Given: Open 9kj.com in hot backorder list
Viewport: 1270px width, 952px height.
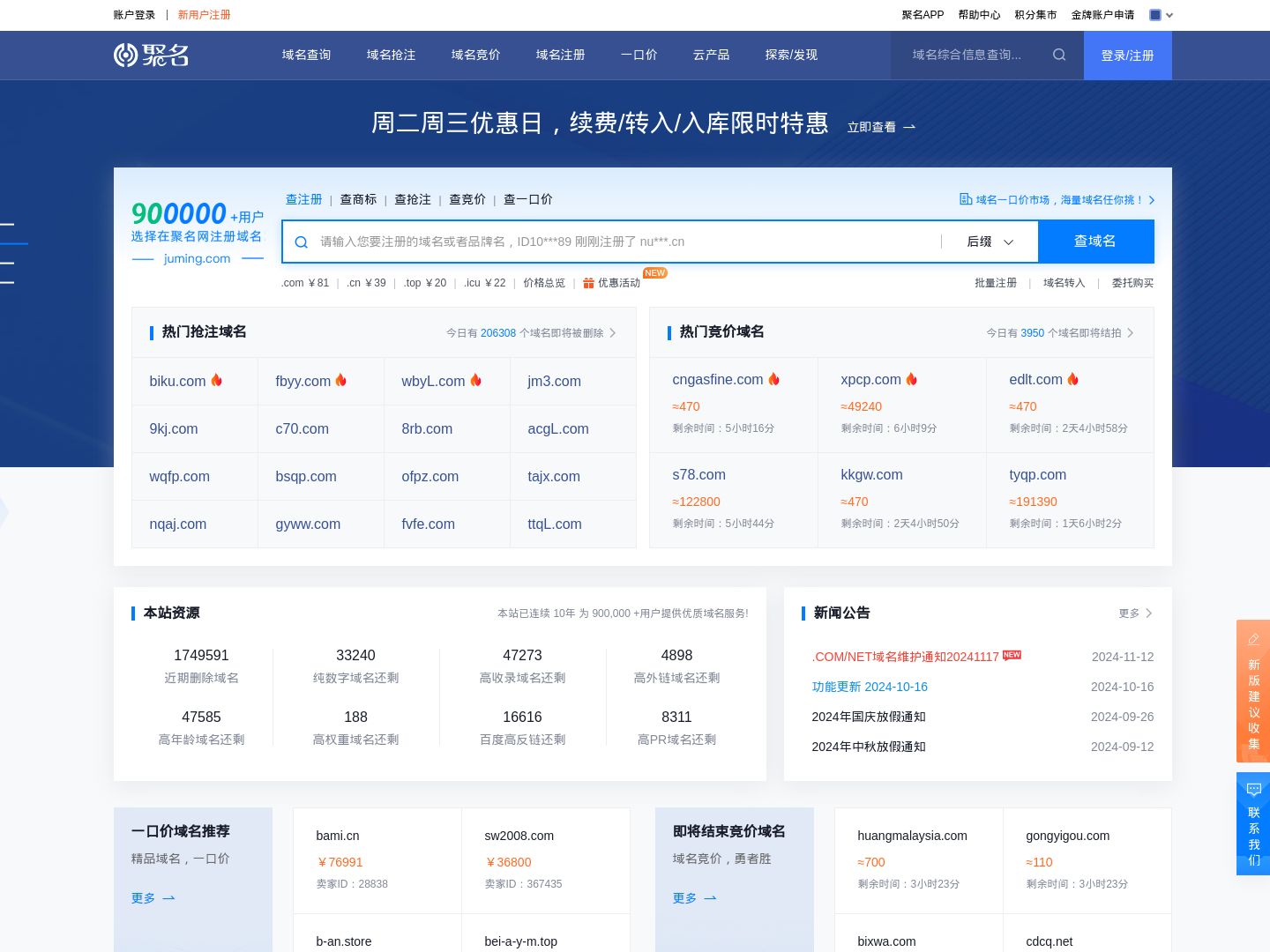Looking at the screenshot, I should tap(174, 428).
